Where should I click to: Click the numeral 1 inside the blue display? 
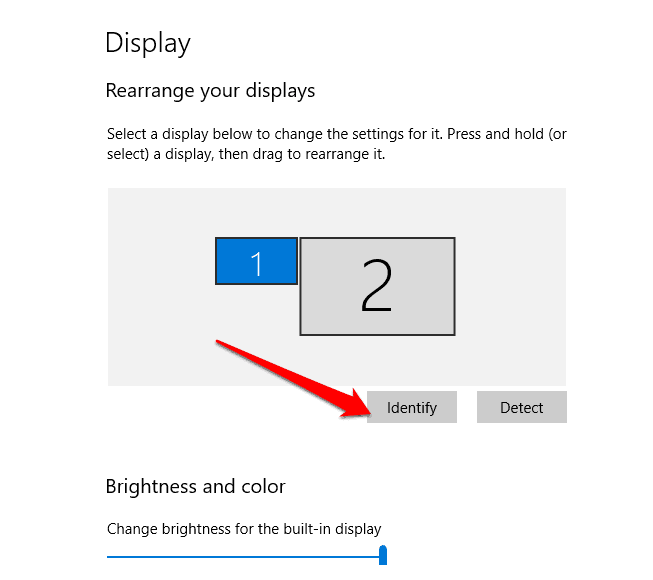click(257, 263)
